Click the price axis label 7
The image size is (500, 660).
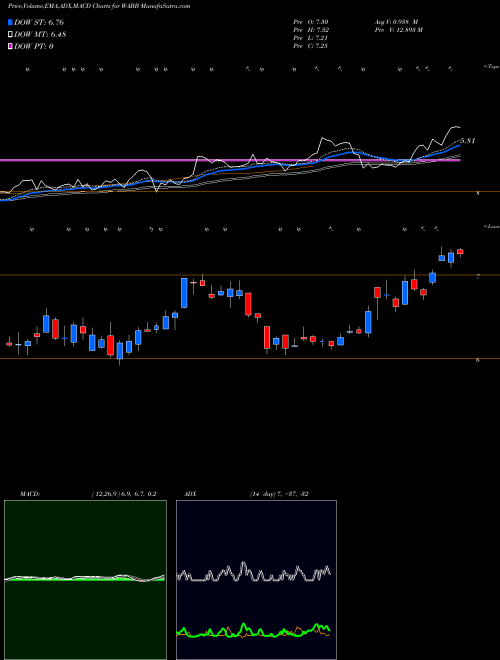point(479,277)
